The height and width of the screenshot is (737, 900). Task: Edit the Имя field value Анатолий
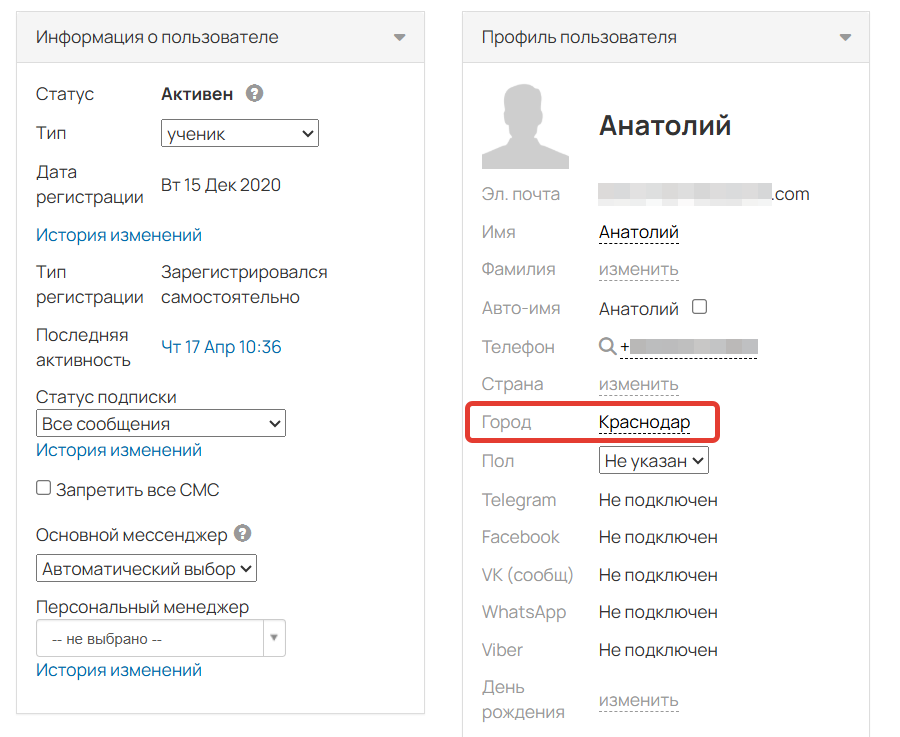click(x=638, y=232)
